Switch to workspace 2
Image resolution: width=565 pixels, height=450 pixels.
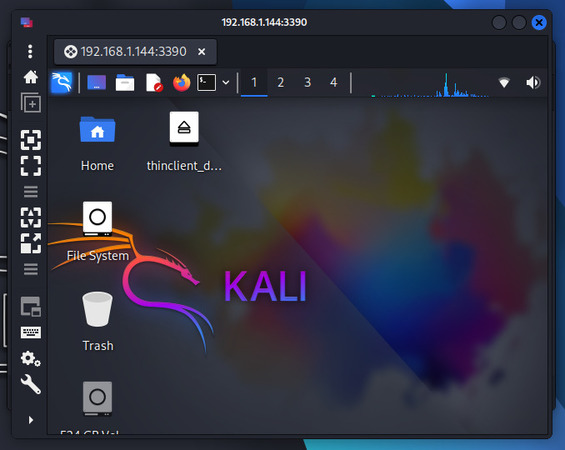[x=281, y=83]
